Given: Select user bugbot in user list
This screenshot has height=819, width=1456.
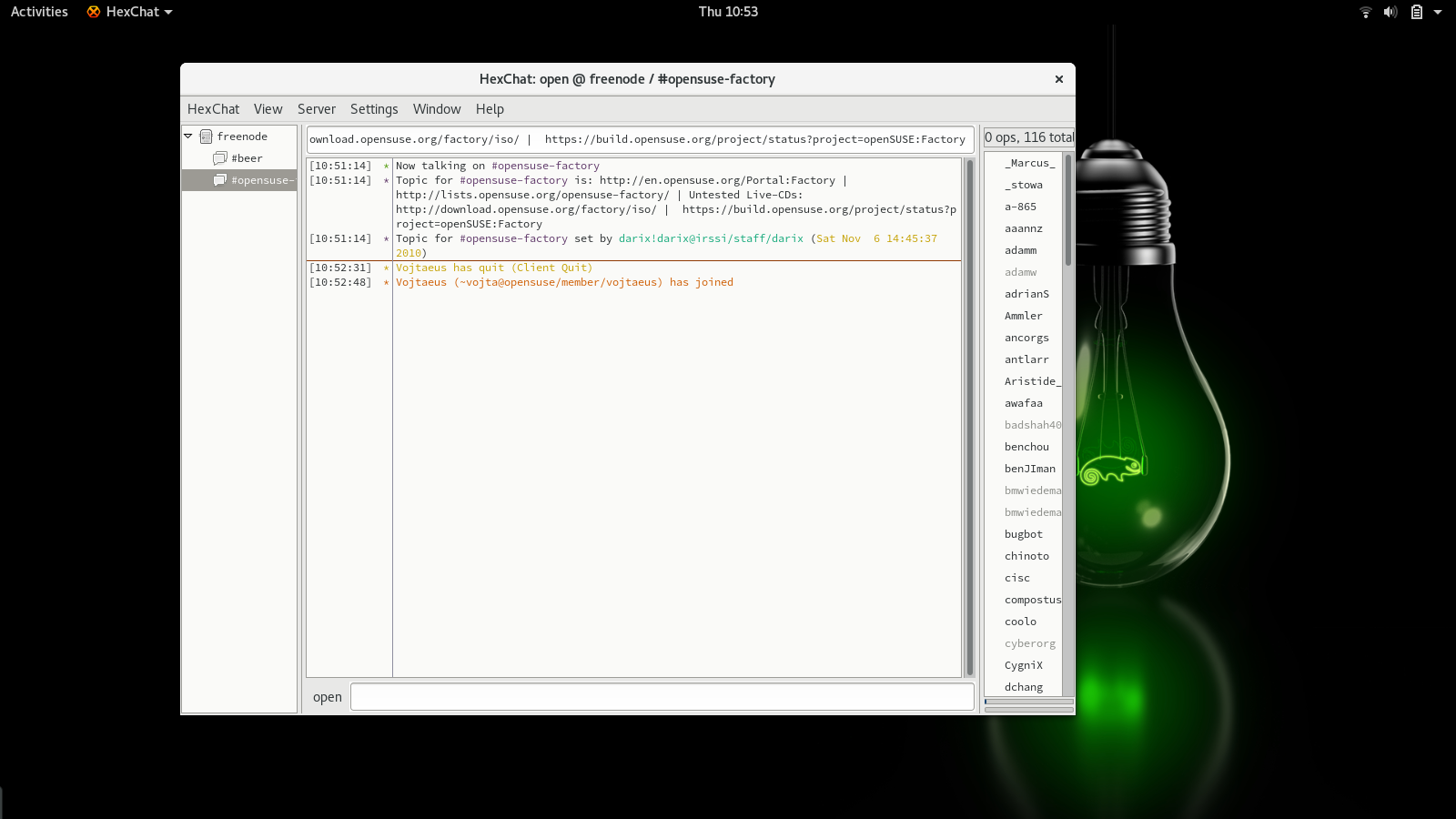Looking at the screenshot, I should tap(1024, 534).
